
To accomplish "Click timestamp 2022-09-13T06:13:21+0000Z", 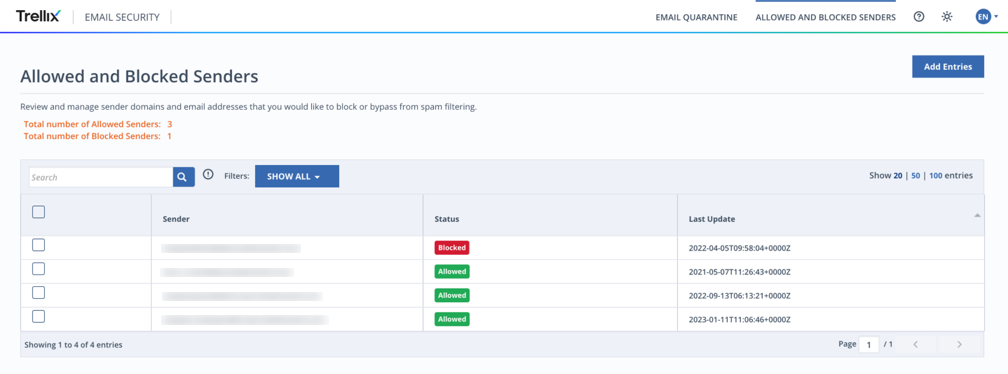I will tap(739, 296).
